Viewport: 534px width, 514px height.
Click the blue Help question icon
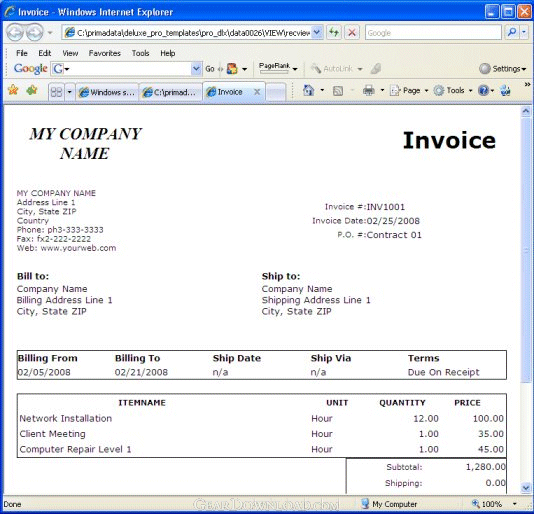[483, 91]
